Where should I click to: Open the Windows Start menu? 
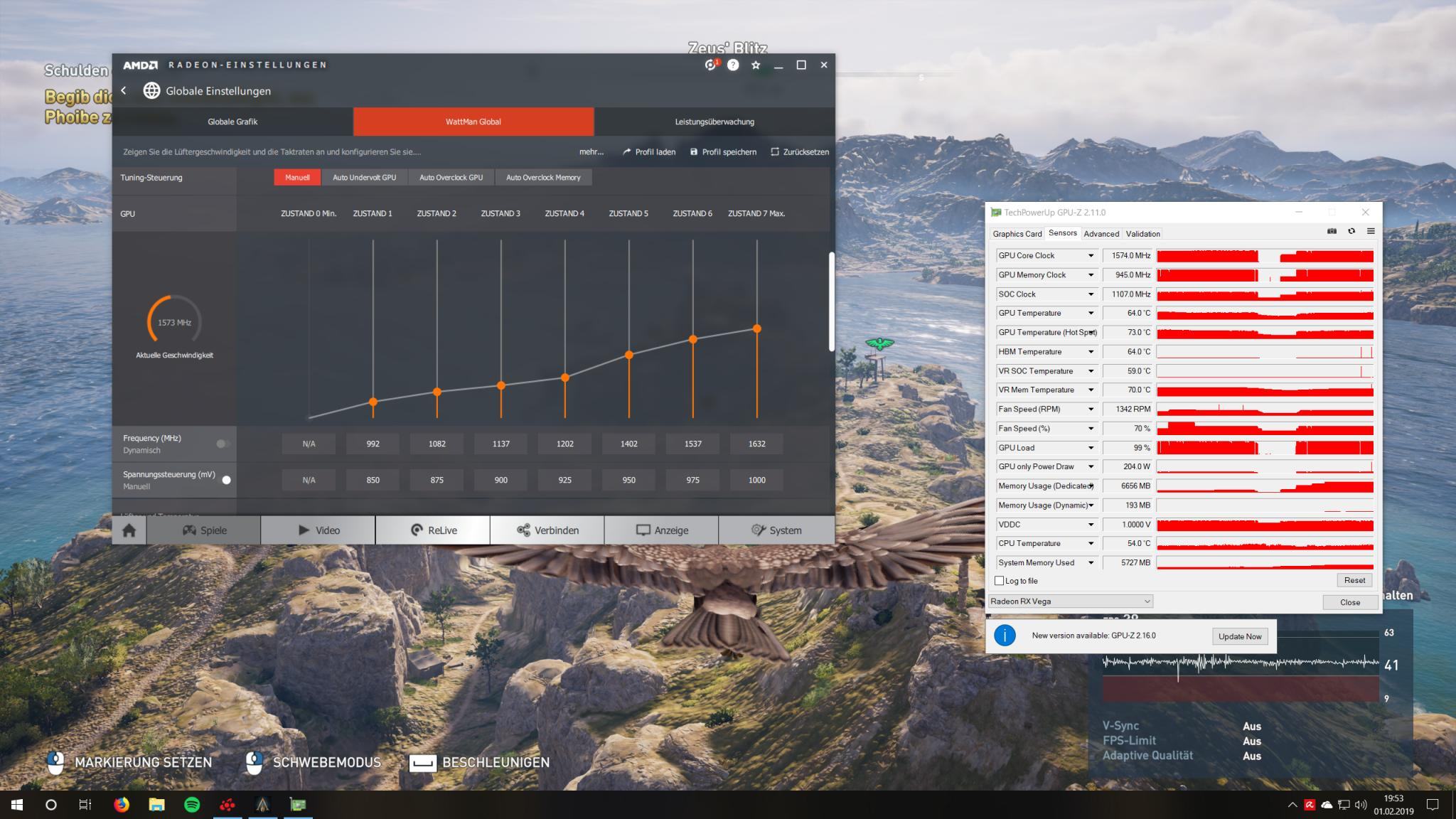pos(17,805)
